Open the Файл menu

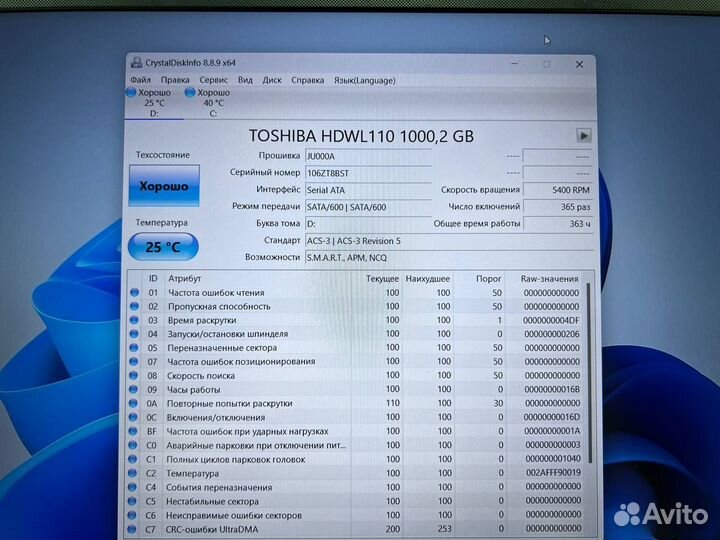(x=141, y=80)
